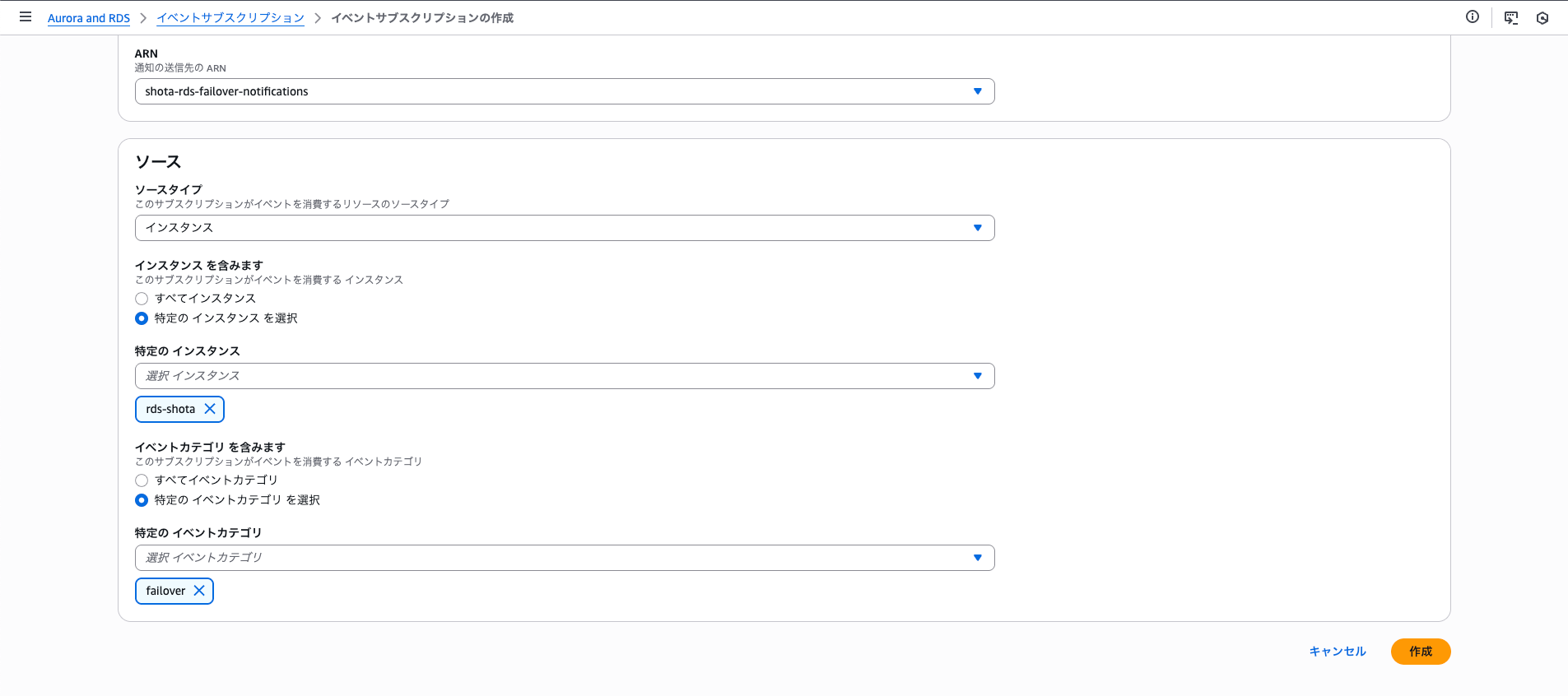This screenshot has width=1568, height=696.
Task: Click the source type dropdown arrow
Action: 978,228
